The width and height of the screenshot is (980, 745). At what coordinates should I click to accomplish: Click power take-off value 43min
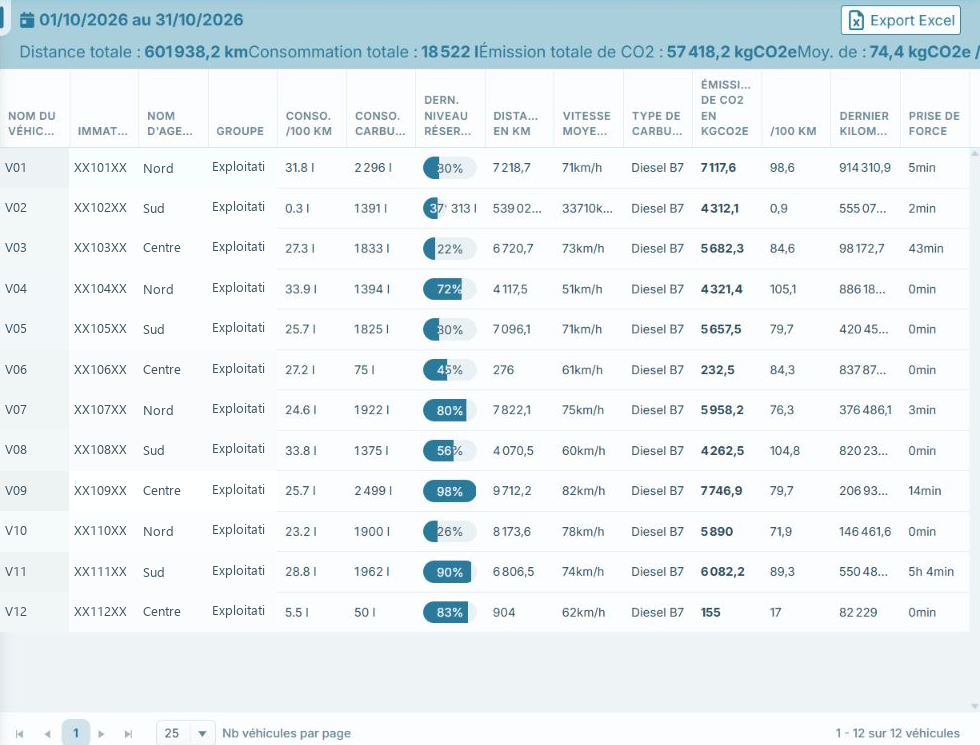click(926, 248)
